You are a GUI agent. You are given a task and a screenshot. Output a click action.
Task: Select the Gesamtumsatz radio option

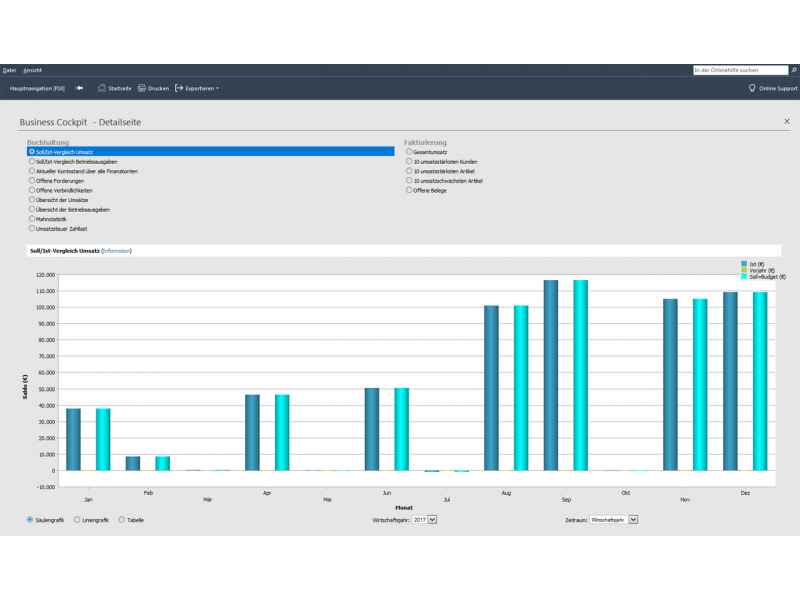pyautogui.click(x=409, y=151)
